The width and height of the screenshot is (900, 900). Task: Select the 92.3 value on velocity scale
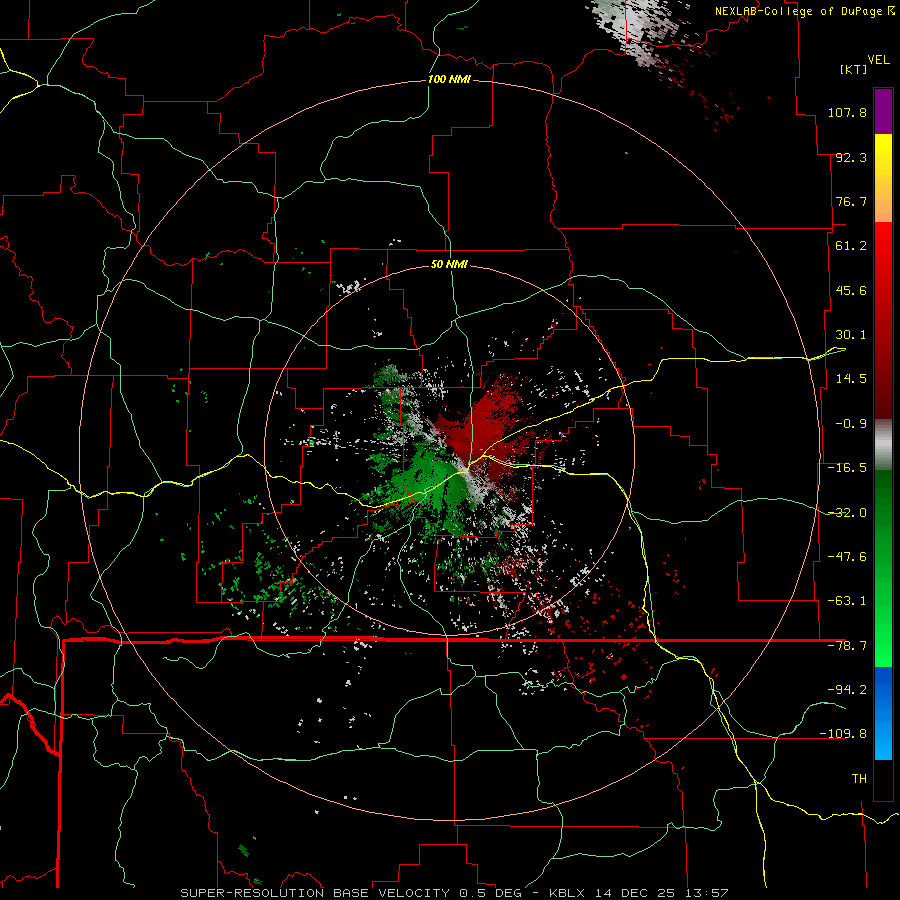click(x=851, y=157)
